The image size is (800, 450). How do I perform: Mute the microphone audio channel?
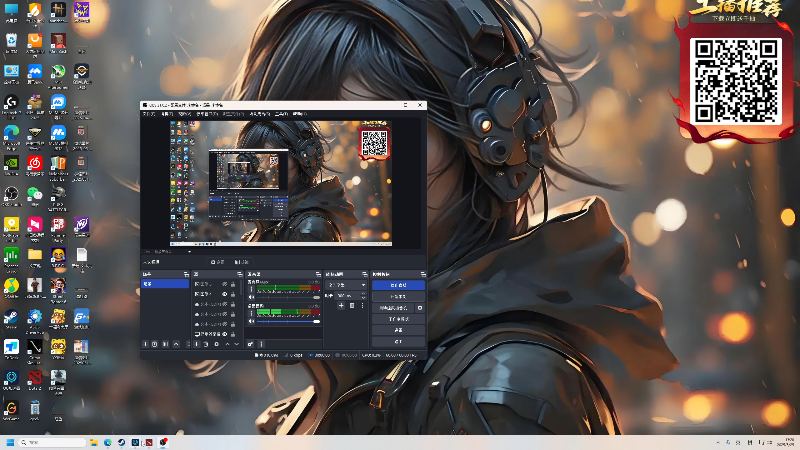click(251, 321)
